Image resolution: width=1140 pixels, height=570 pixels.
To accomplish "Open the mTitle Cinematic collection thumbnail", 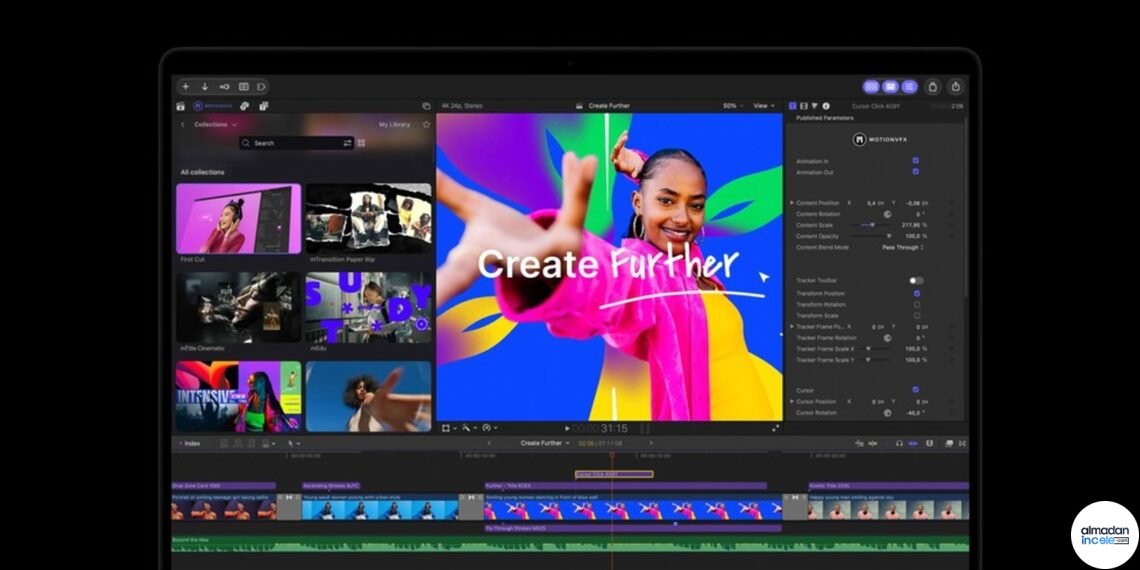I will click(x=238, y=308).
